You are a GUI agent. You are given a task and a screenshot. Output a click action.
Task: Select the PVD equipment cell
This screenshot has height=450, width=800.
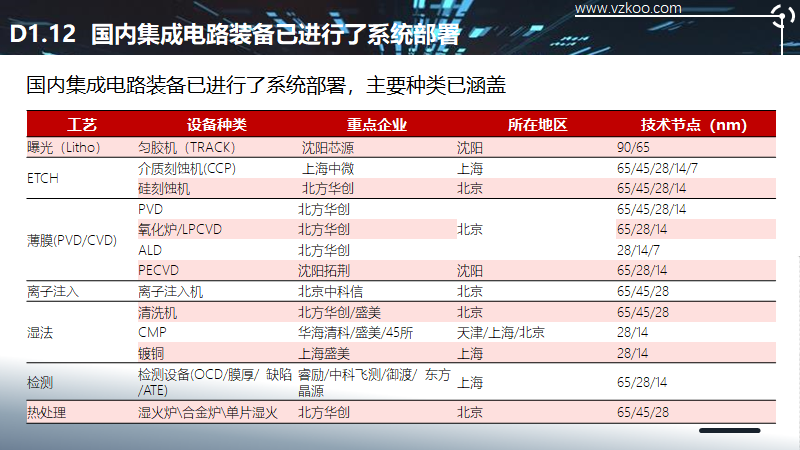tap(151, 209)
